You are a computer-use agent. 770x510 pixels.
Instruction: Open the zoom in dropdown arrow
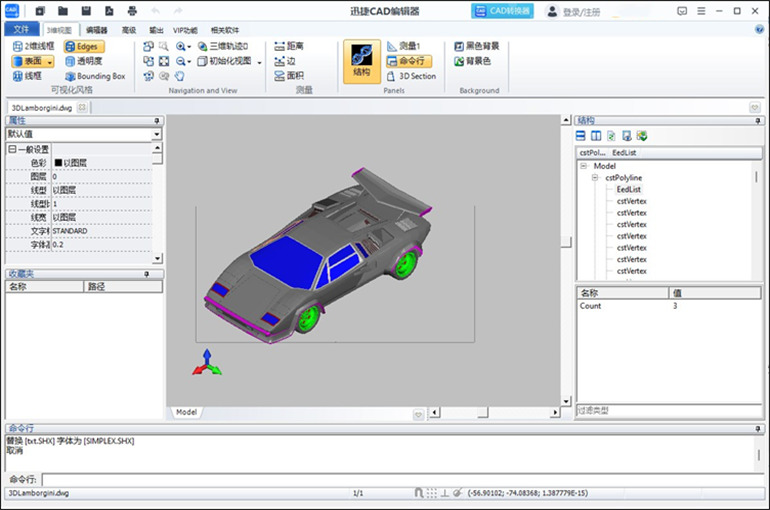(189, 47)
